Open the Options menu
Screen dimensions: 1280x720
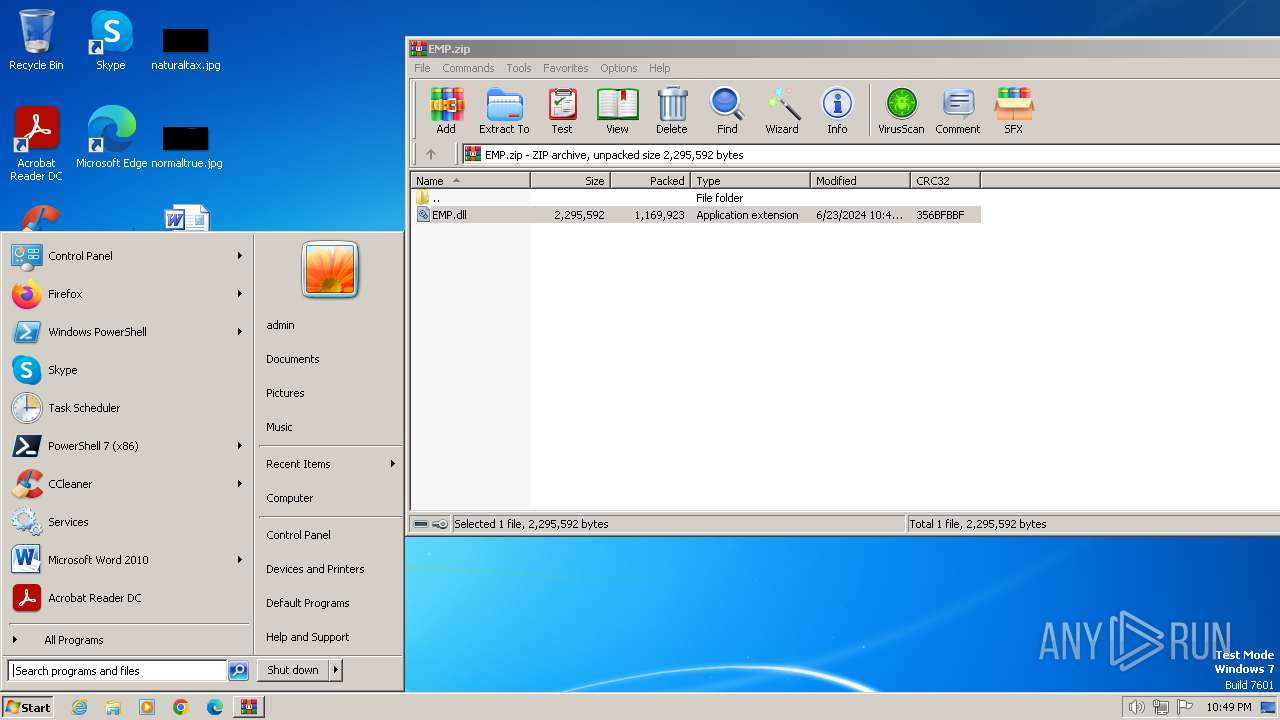click(x=618, y=68)
